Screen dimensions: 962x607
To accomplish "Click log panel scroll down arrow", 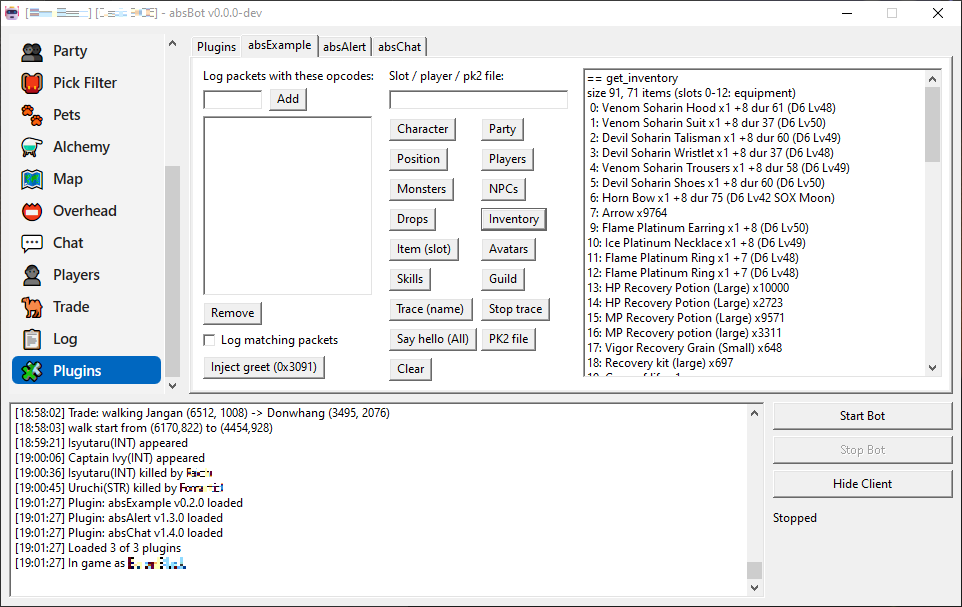I will [755, 588].
